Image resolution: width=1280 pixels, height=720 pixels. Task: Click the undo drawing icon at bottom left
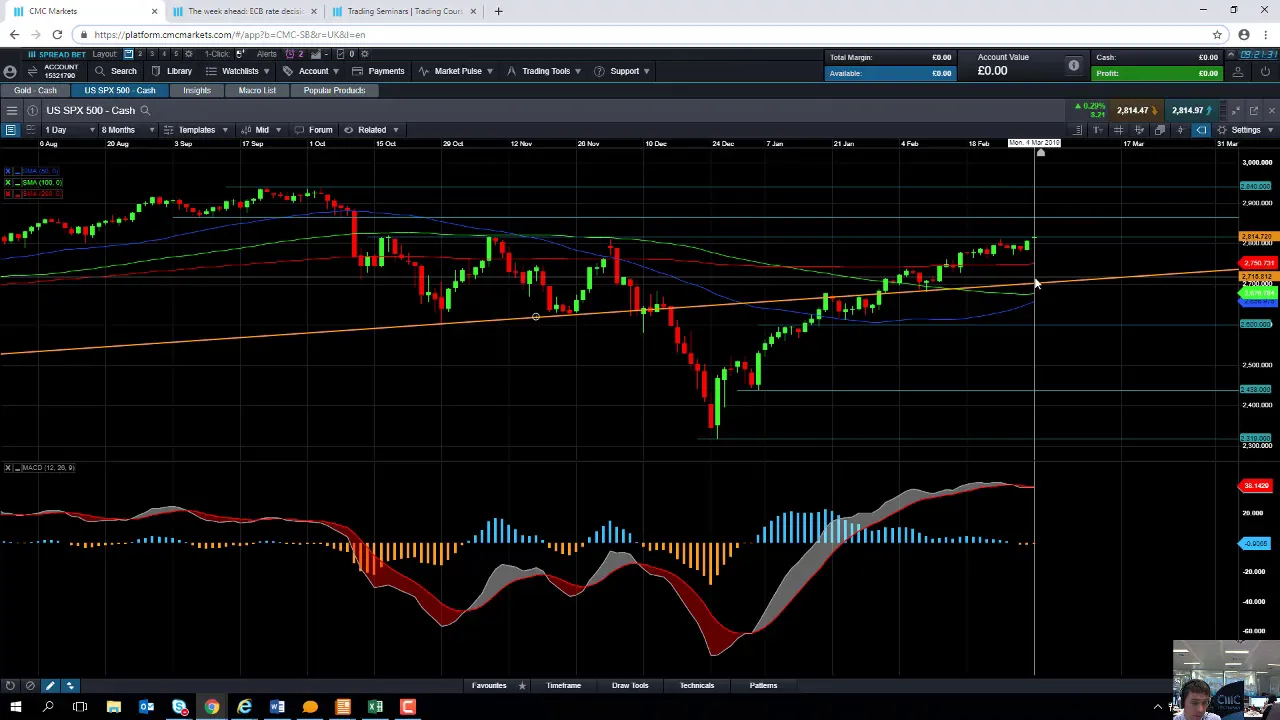(x=10, y=685)
